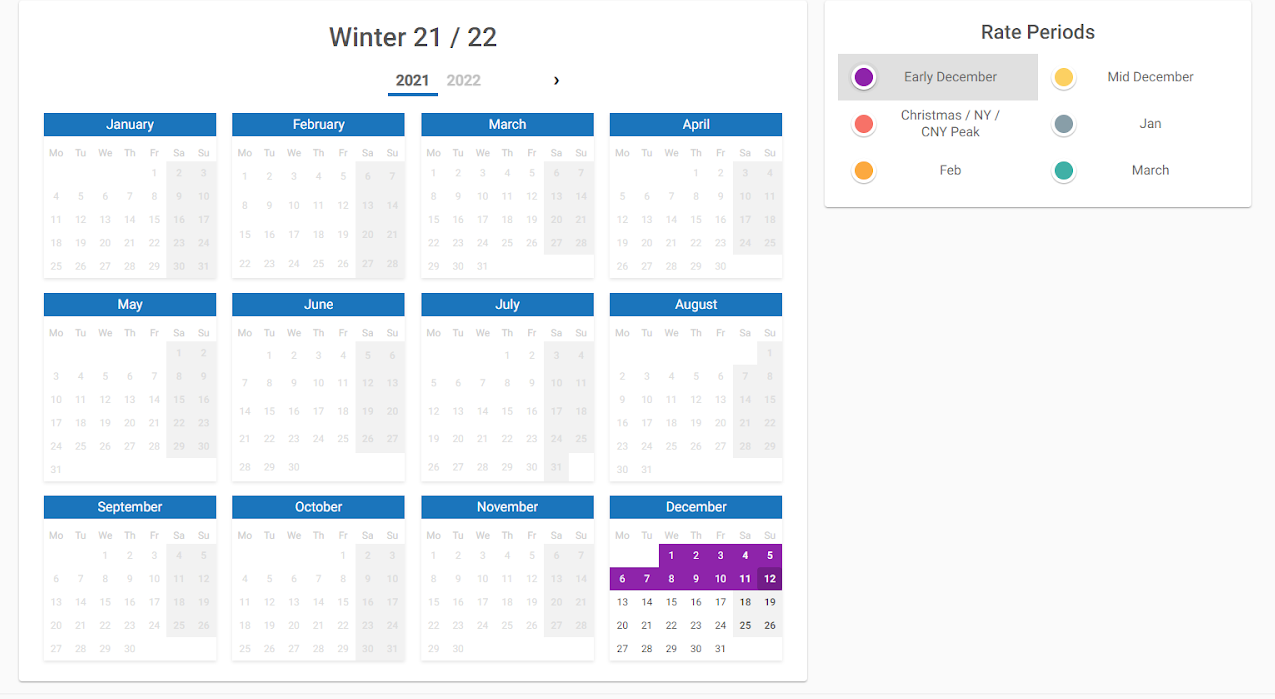Switch to the 2022 tab
The height and width of the screenshot is (699, 1275).
[463, 80]
